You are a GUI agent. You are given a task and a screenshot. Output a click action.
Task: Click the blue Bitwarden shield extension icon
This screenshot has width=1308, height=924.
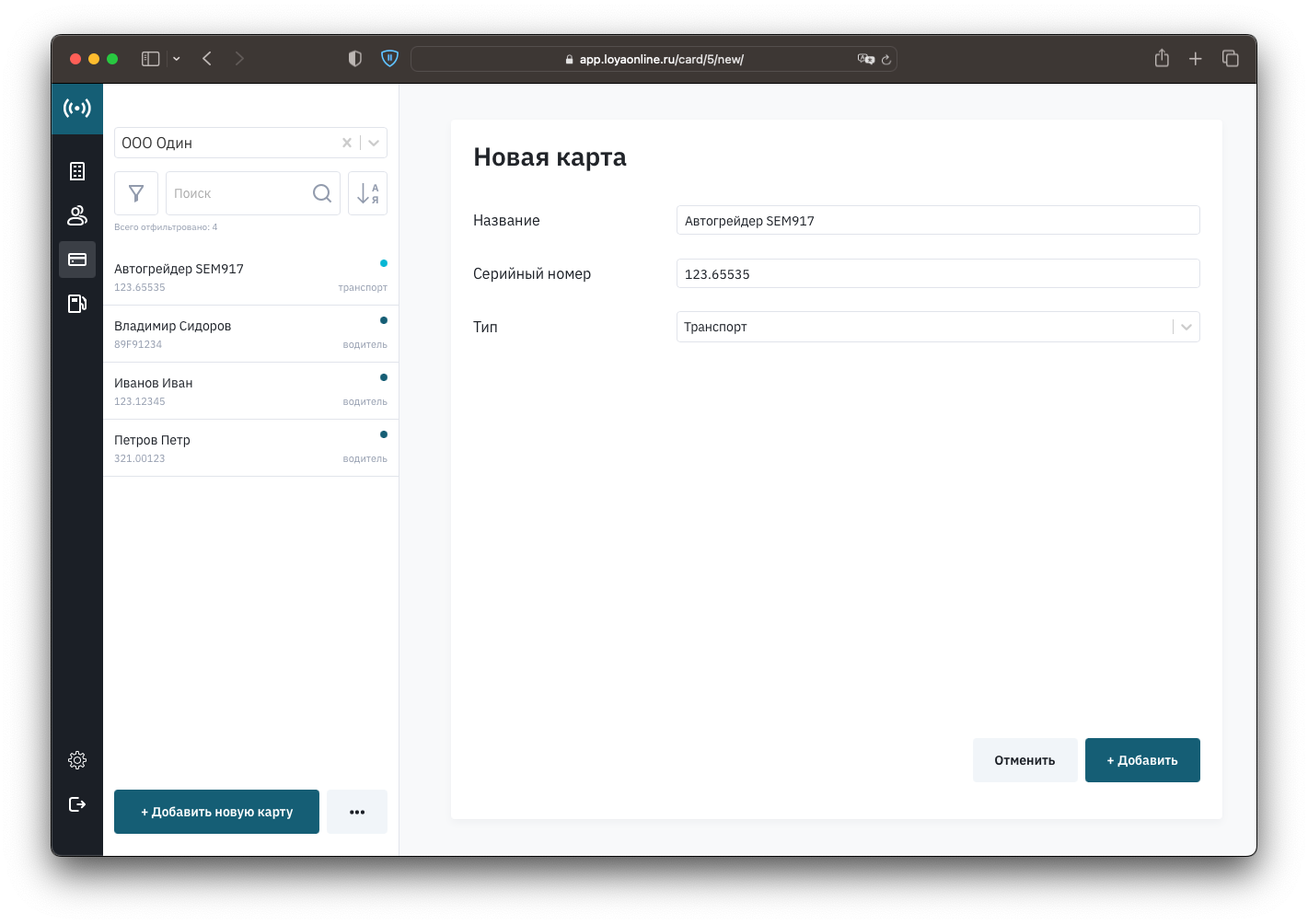coord(389,59)
